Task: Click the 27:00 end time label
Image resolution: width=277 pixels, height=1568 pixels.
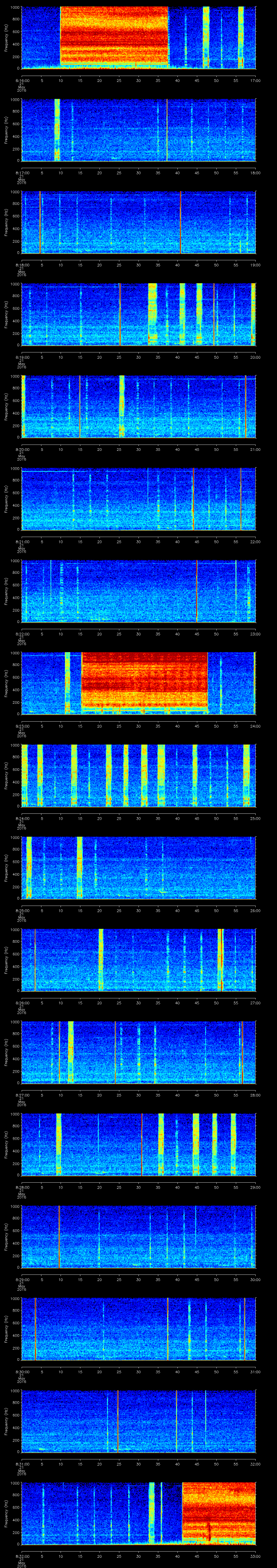Action: pos(256,1003)
